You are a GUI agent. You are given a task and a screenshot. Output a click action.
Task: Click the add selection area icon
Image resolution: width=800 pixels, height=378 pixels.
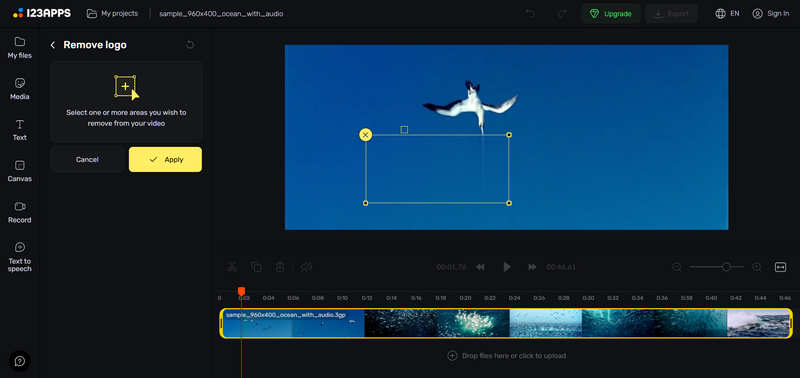point(126,87)
